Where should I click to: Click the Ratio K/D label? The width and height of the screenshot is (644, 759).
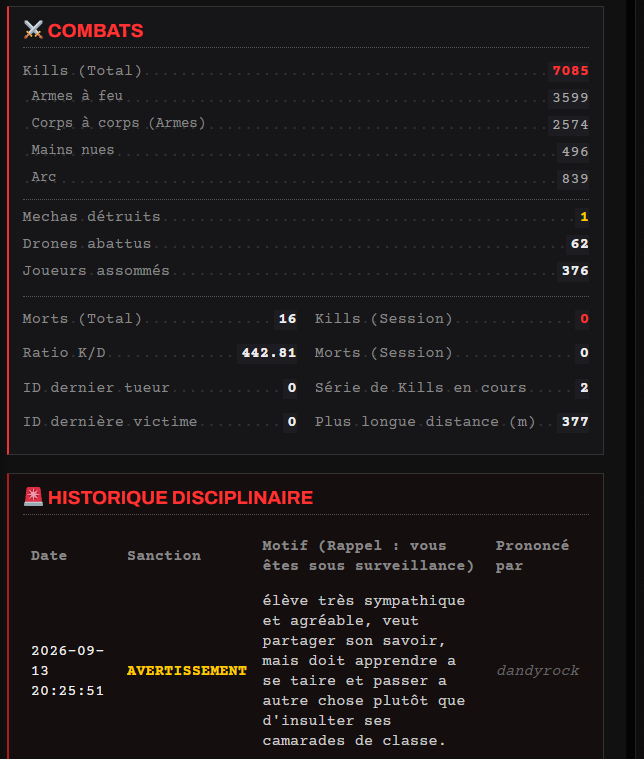click(x=64, y=353)
